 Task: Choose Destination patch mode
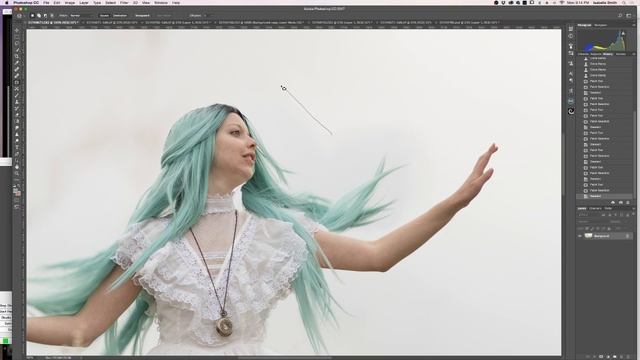point(120,16)
